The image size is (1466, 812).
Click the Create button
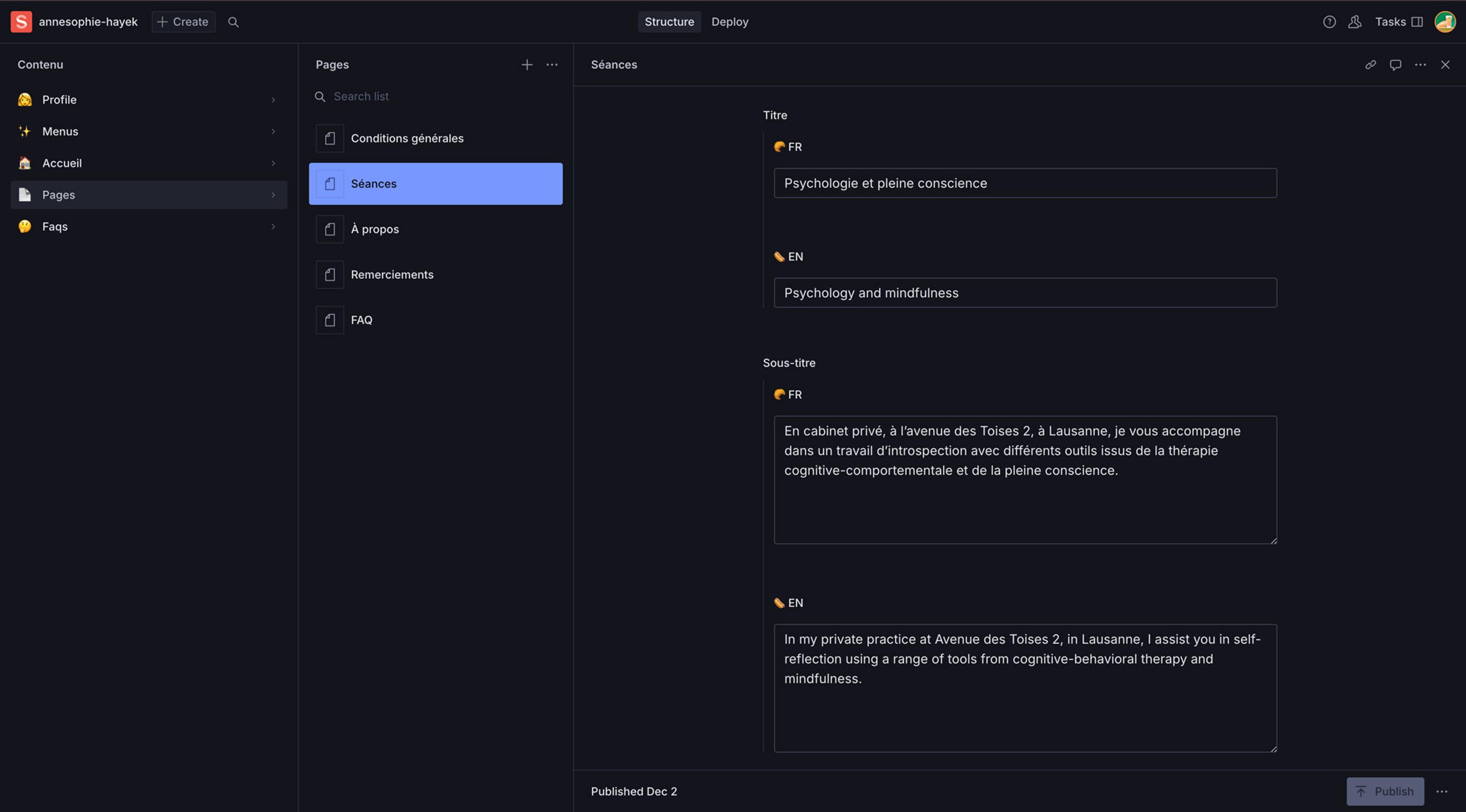tap(183, 22)
